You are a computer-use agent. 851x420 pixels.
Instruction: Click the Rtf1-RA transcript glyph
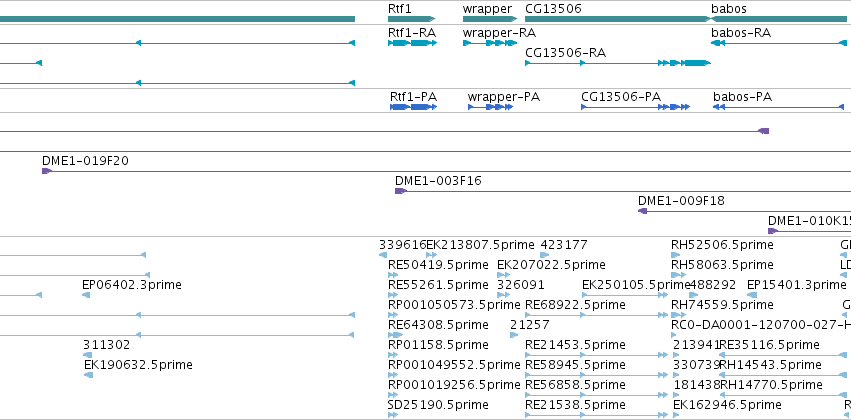point(412,43)
